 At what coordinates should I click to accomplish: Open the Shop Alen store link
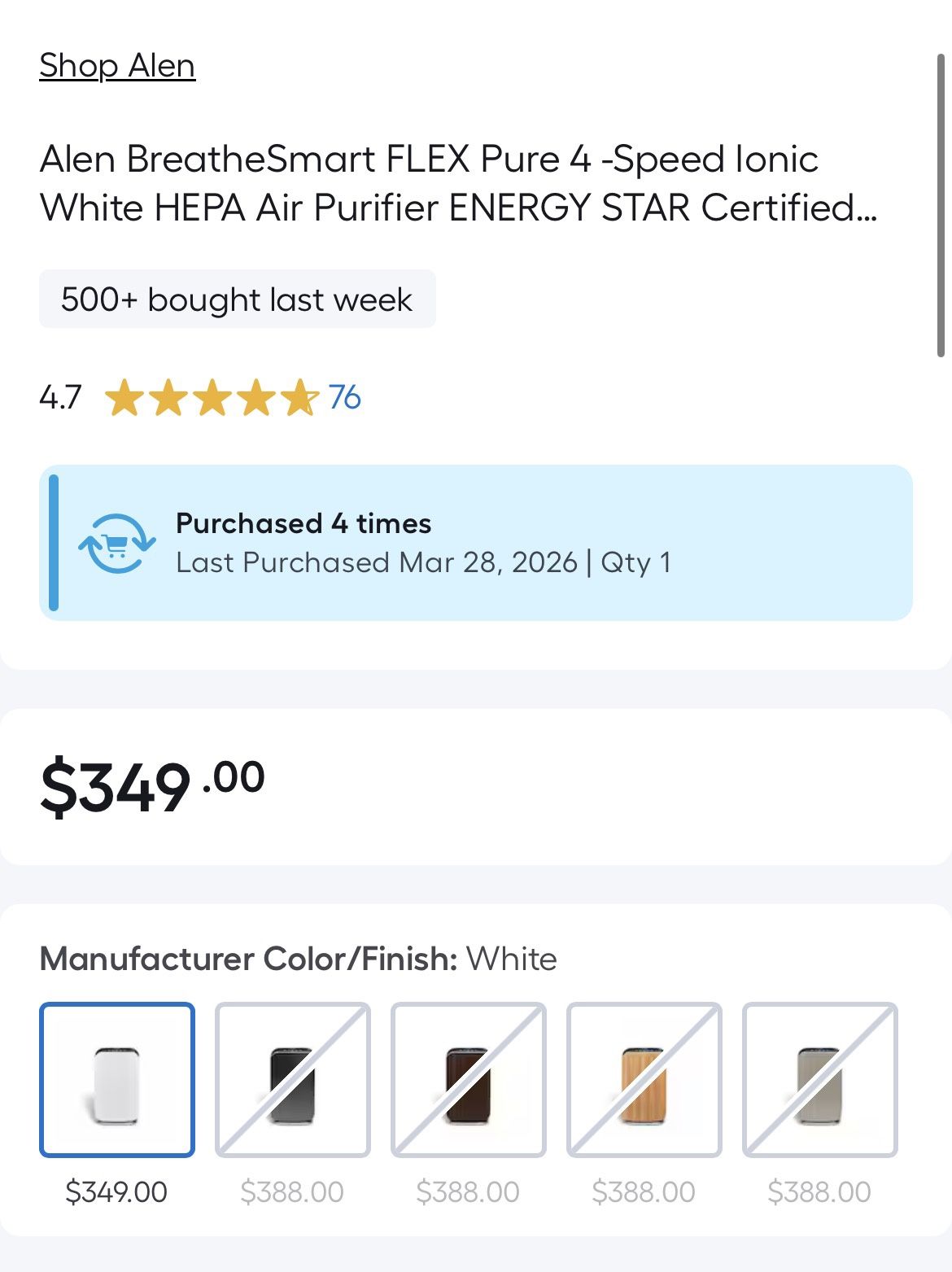pos(117,66)
